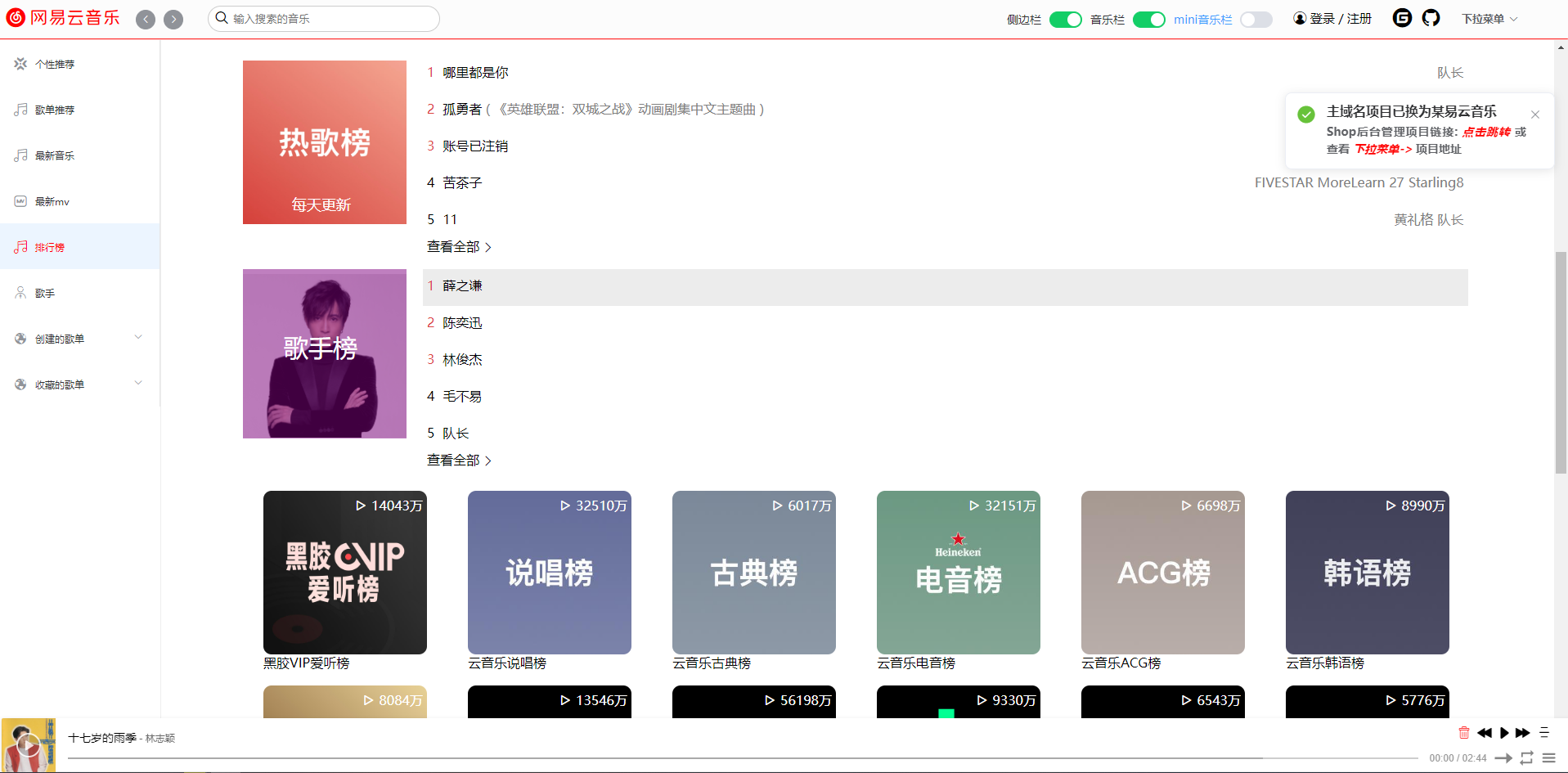Delete current song with the trash icon
The height and width of the screenshot is (773, 1568).
click(1464, 733)
